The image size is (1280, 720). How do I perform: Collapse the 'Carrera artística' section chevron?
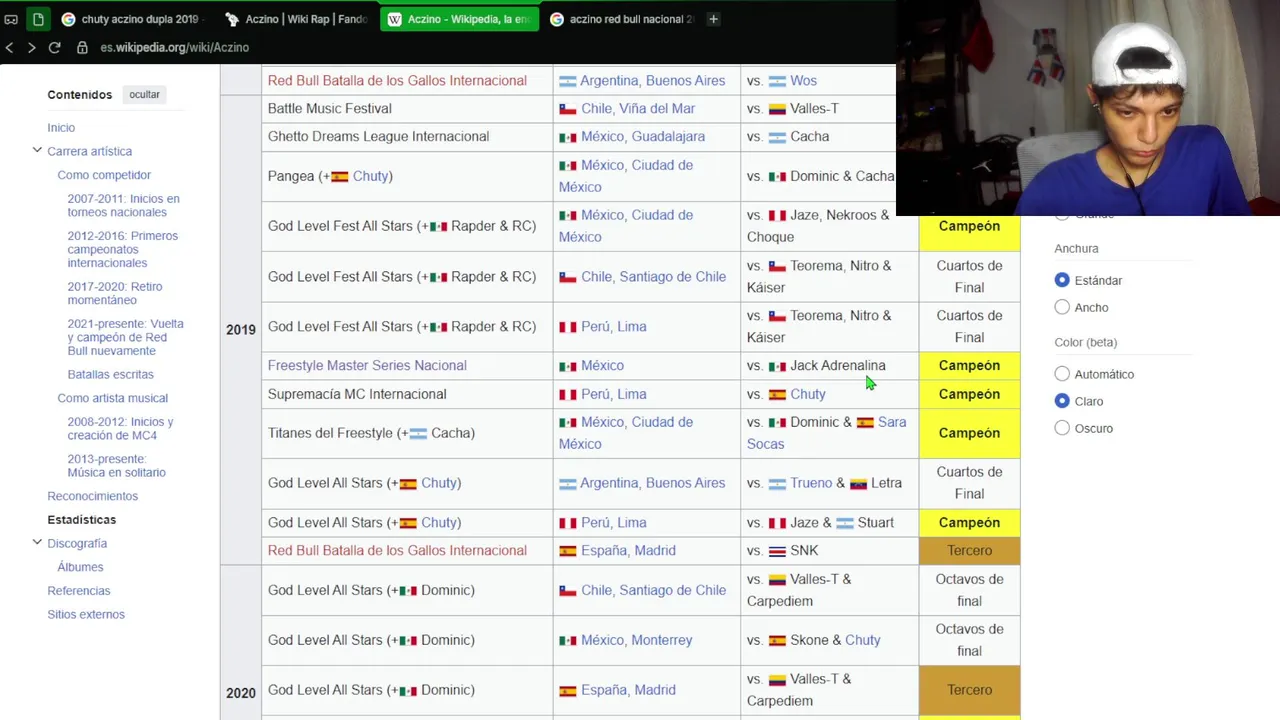(37, 151)
